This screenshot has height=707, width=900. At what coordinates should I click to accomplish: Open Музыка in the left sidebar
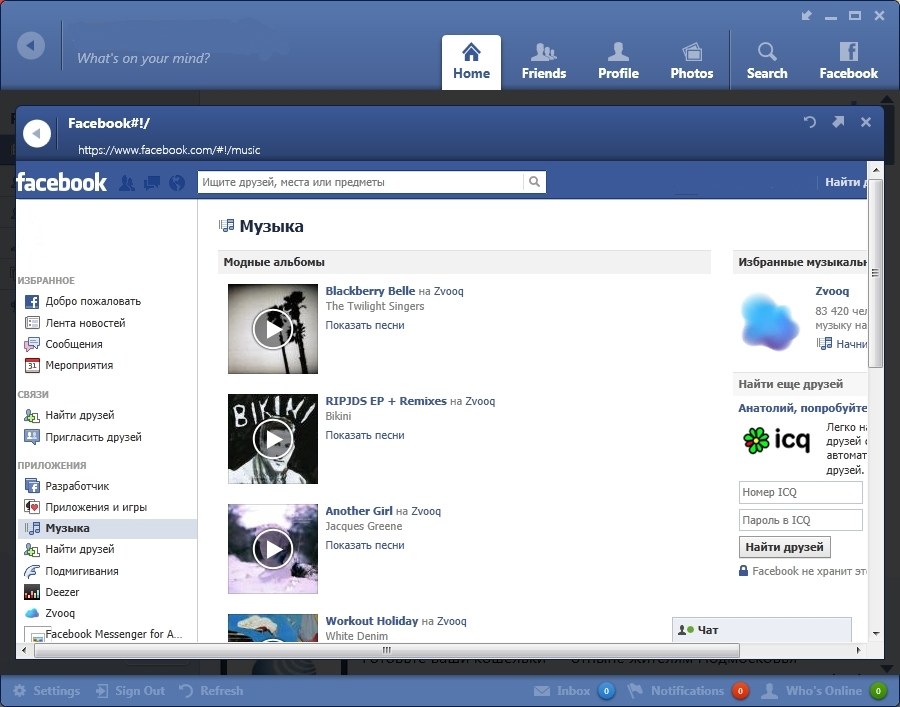[x=67, y=528]
